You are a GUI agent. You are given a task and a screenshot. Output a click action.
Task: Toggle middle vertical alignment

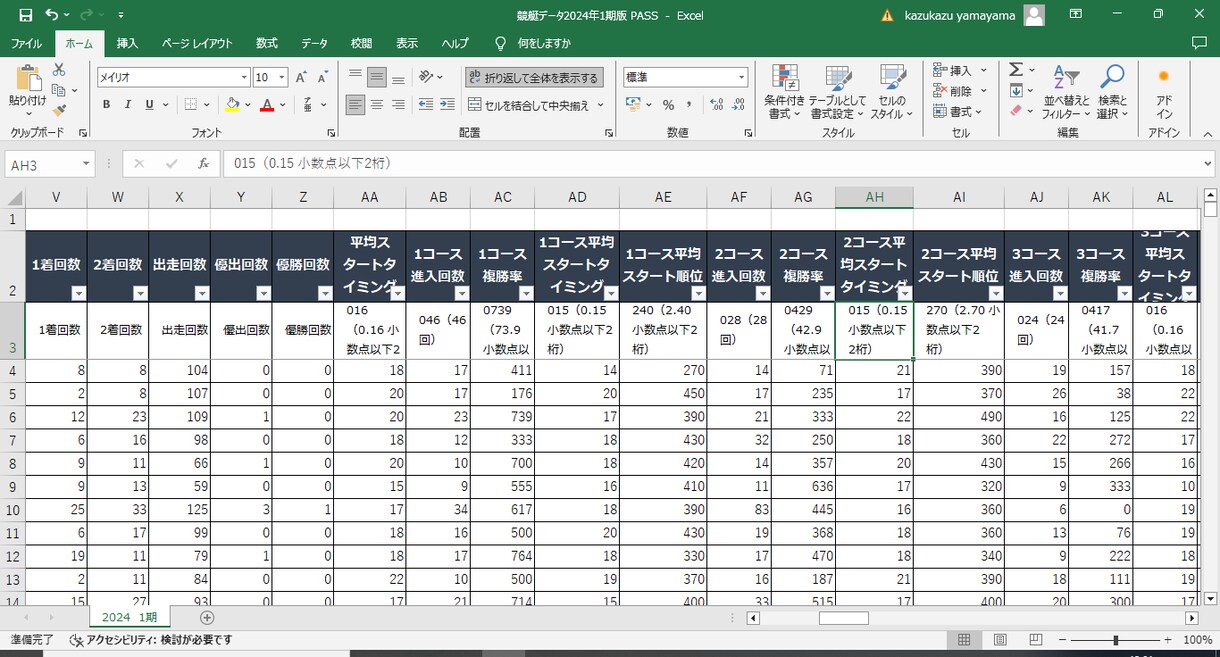point(377,77)
